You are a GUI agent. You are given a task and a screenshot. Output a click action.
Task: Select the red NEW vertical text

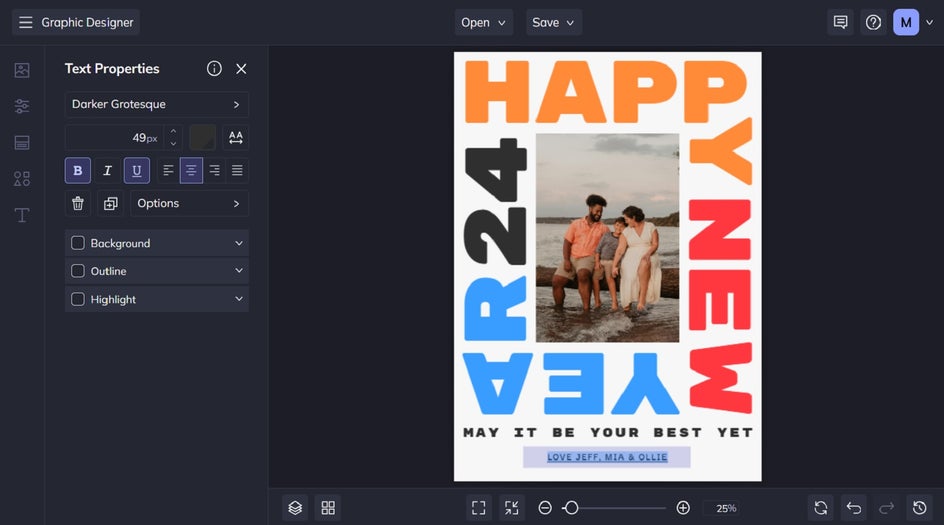click(720, 306)
